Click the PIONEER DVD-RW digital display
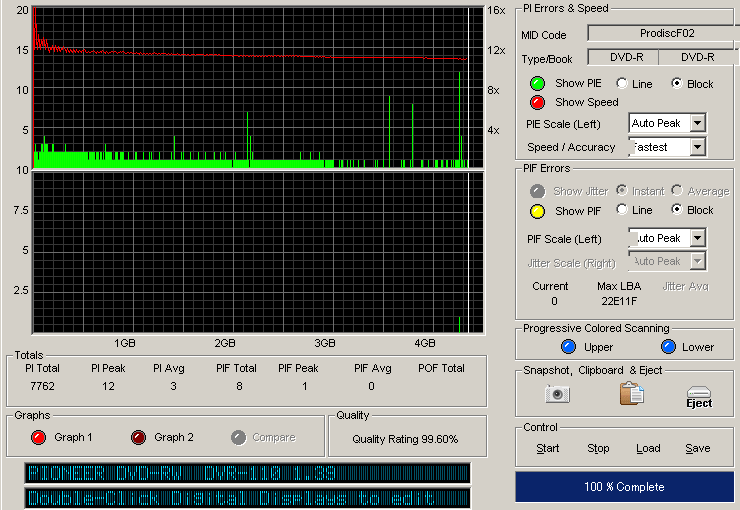The image size is (740, 510). click(247, 473)
